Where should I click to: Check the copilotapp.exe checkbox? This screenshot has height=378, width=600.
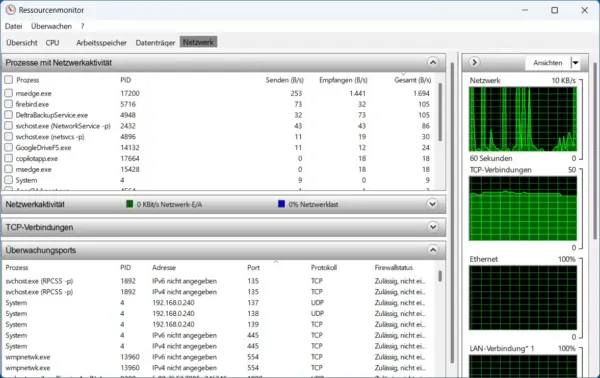(8, 158)
